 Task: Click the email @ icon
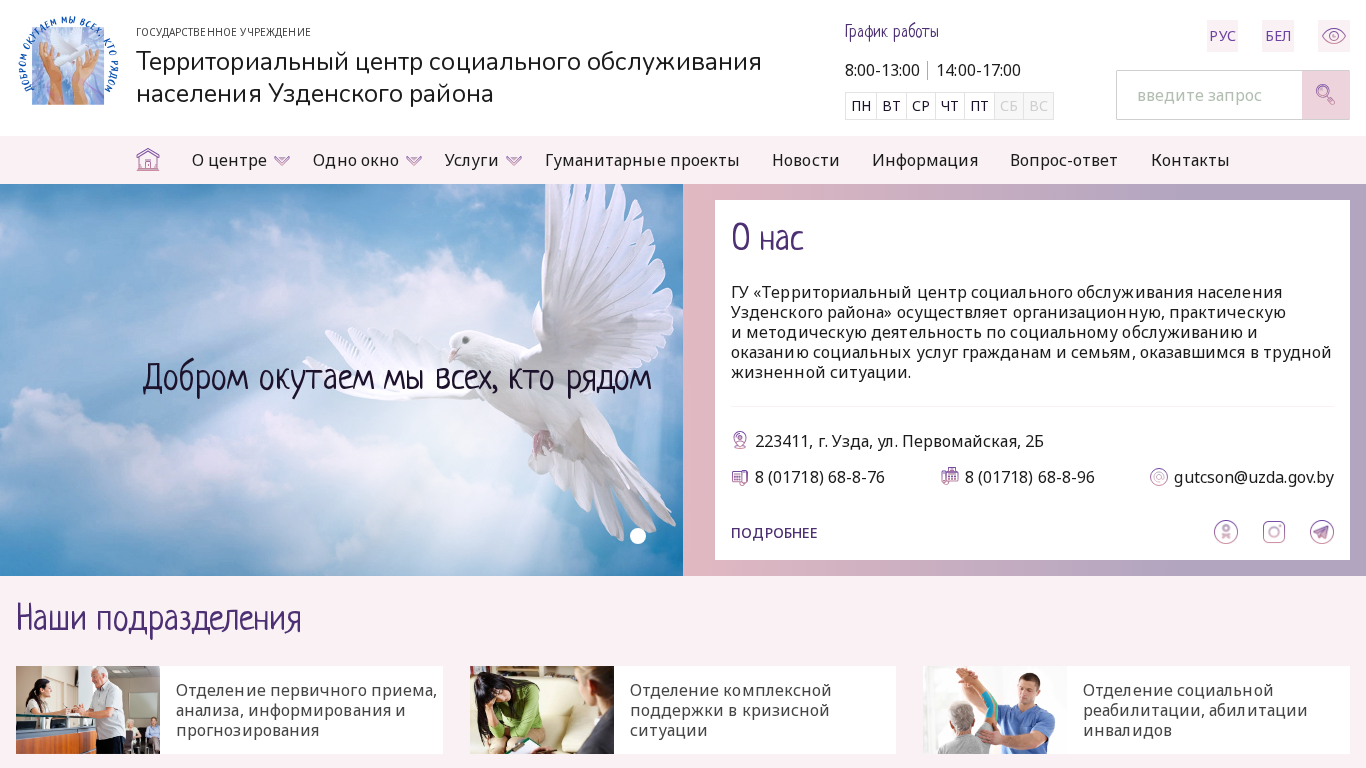tap(1159, 477)
